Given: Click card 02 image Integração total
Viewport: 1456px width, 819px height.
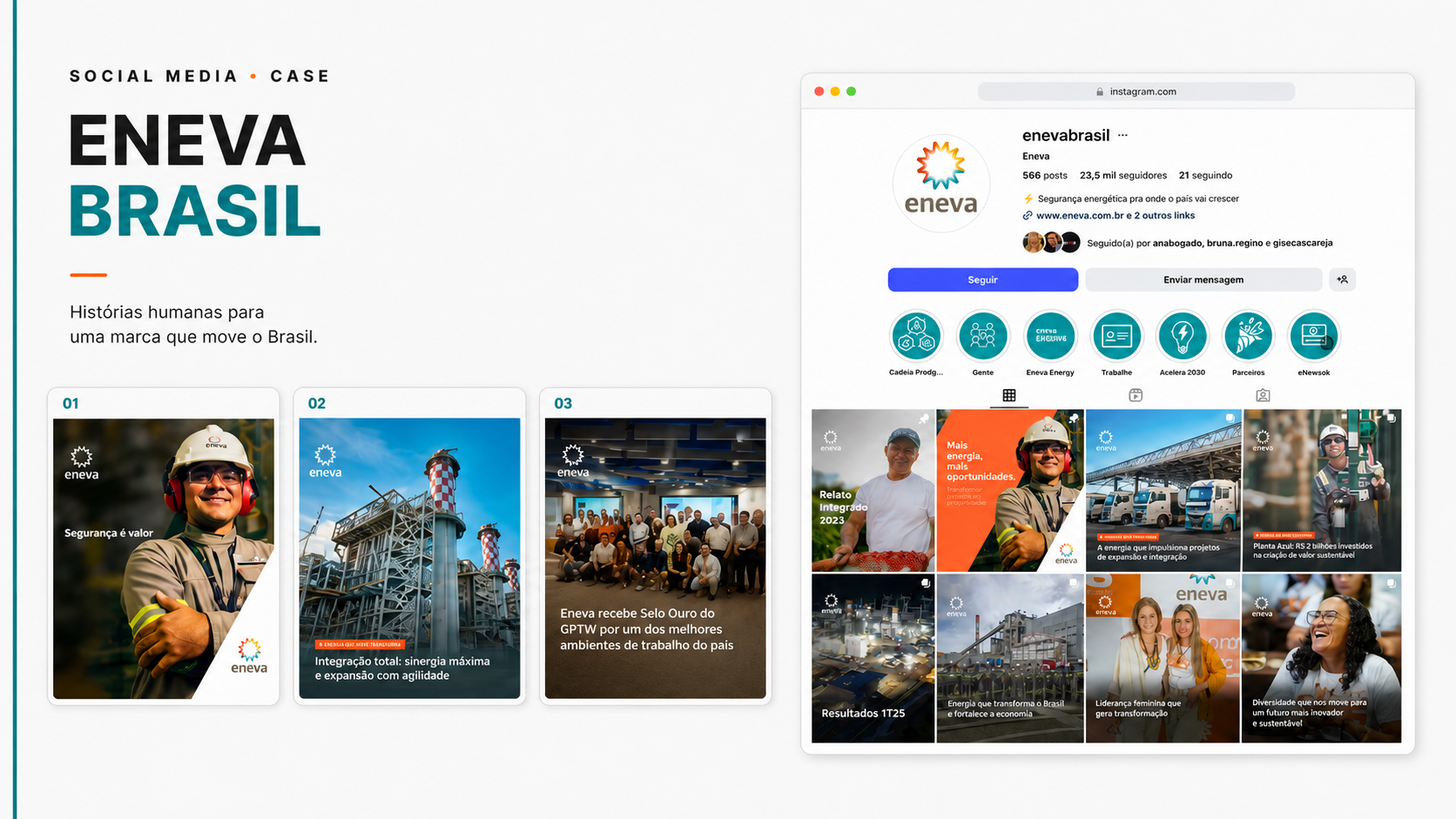Looking at the screenshot, I should click(409, 559).
